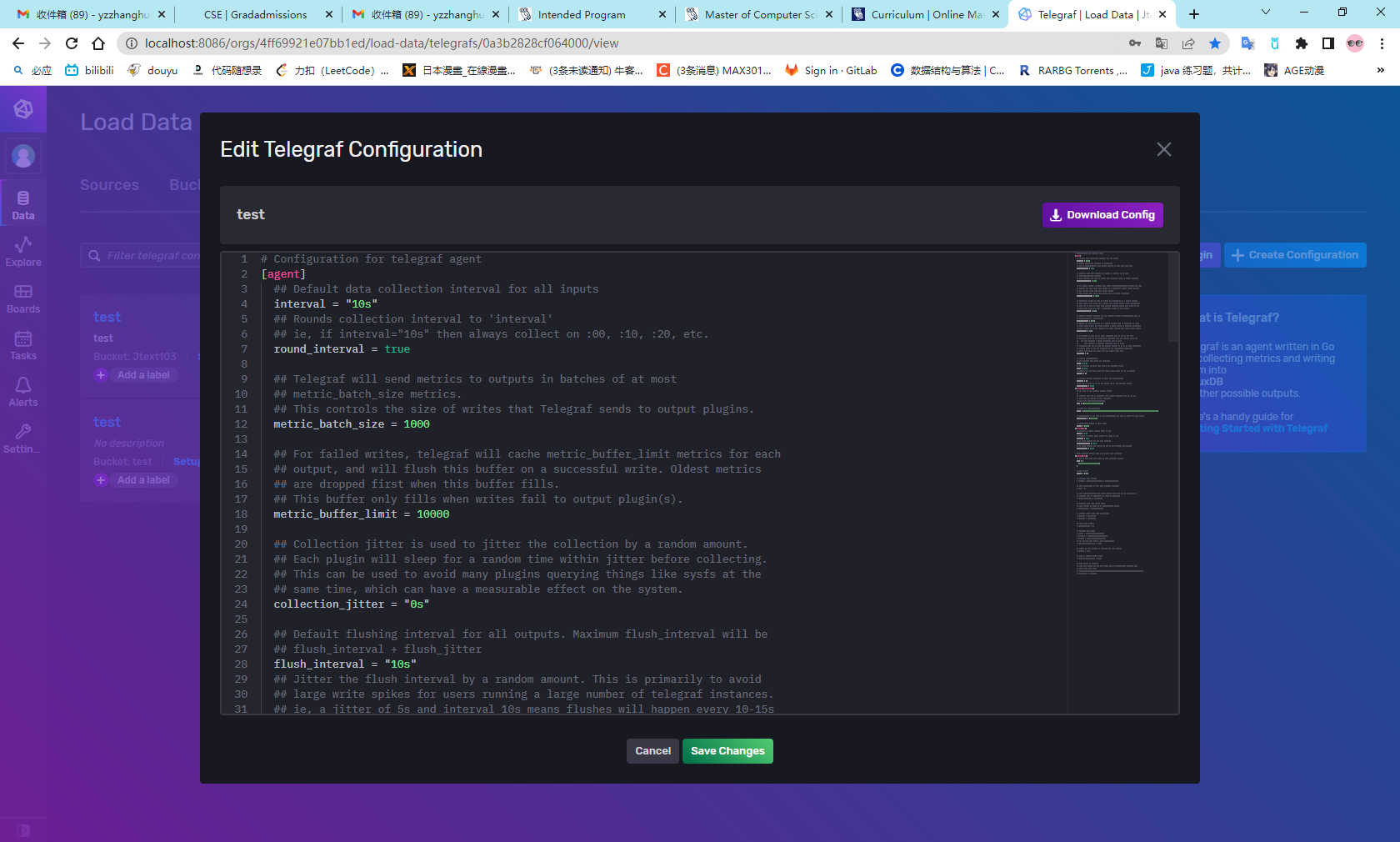
Task: Switch to the Sources tab
Action: (x=109, y=185)
